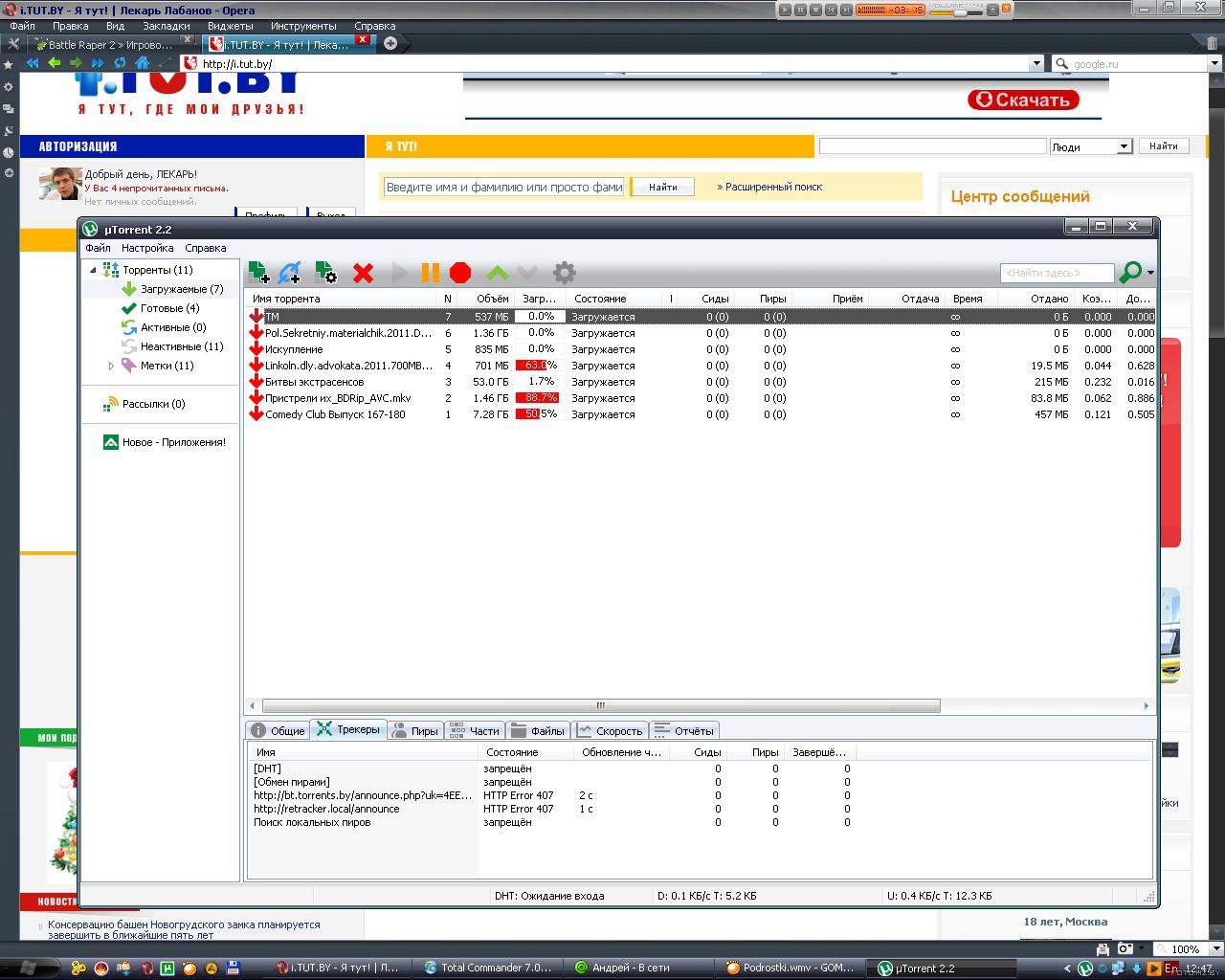Switch to Battle Raper 2 Opera tab
The image size is (1225, 980).
[111, 44]
